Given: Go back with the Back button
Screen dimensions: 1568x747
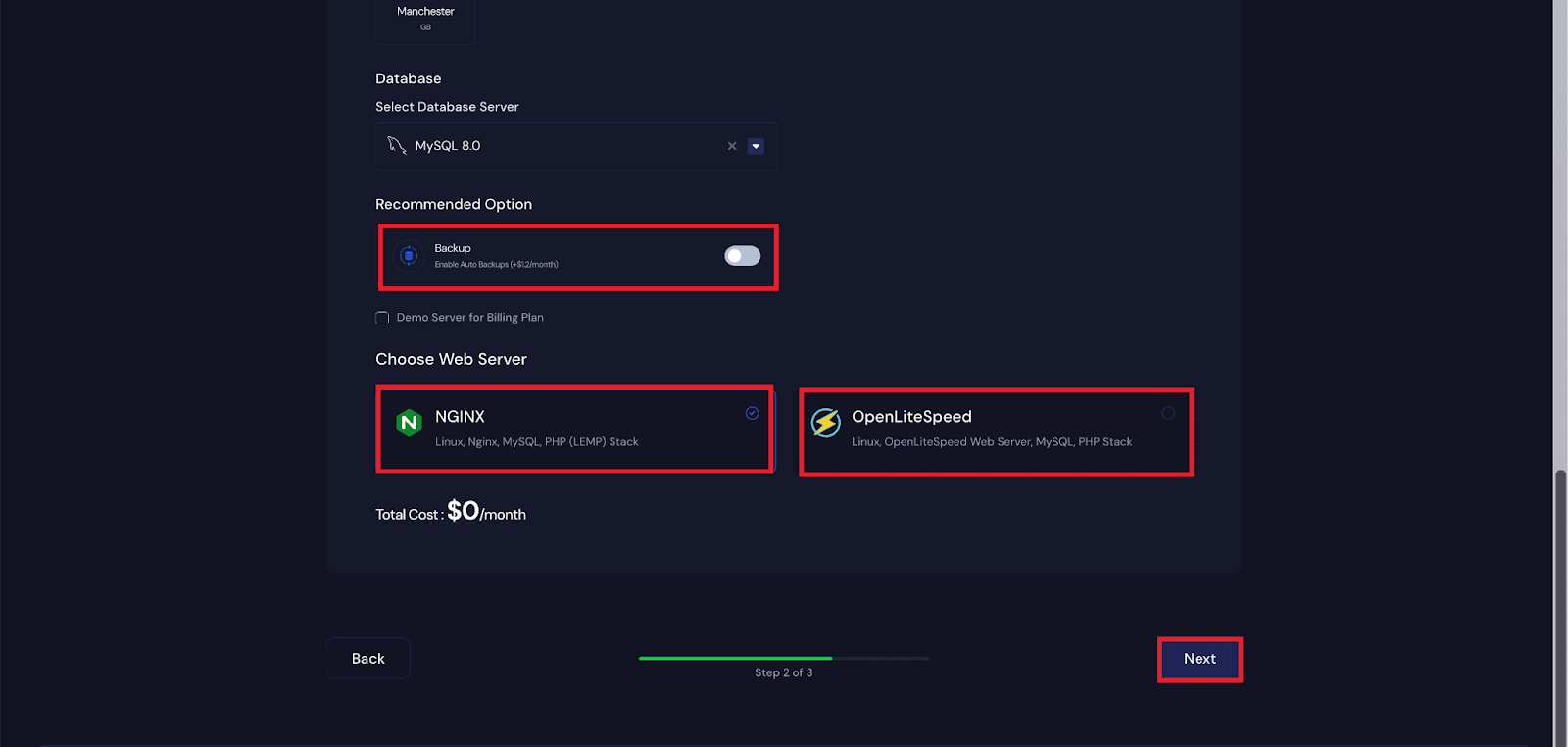Looking at the screenshot, I should click(x=368, y=659).
